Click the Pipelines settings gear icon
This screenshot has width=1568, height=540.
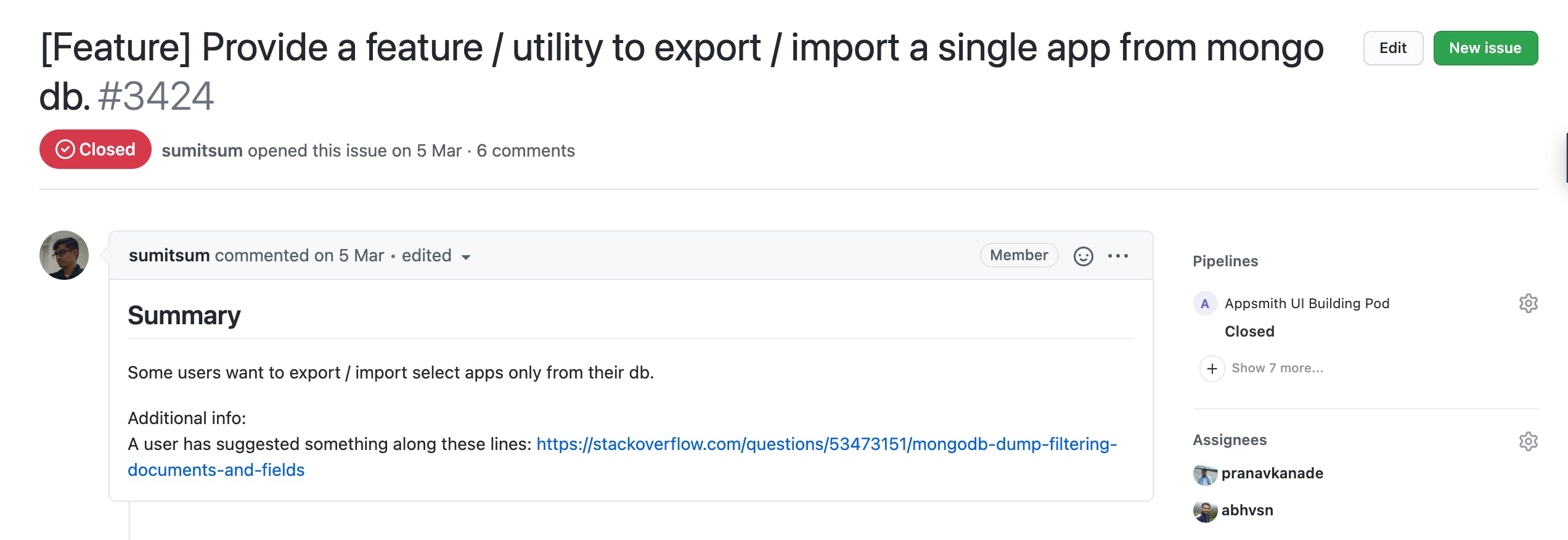pos(1528,303)
